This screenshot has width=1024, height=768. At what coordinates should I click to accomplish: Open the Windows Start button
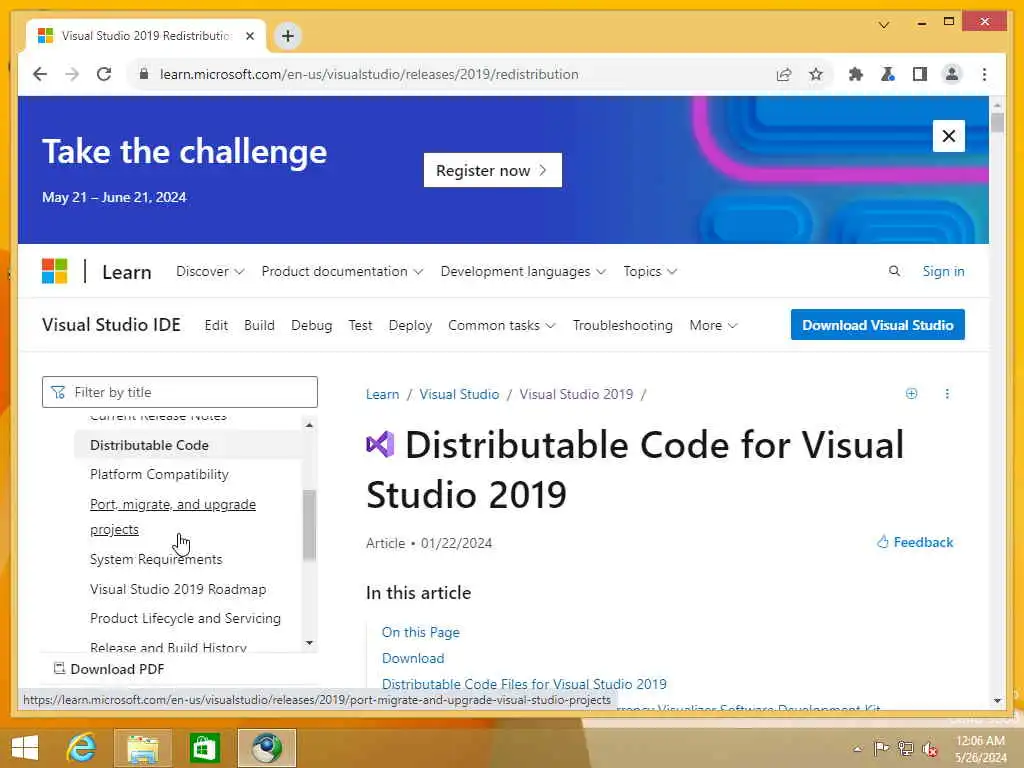25,748
